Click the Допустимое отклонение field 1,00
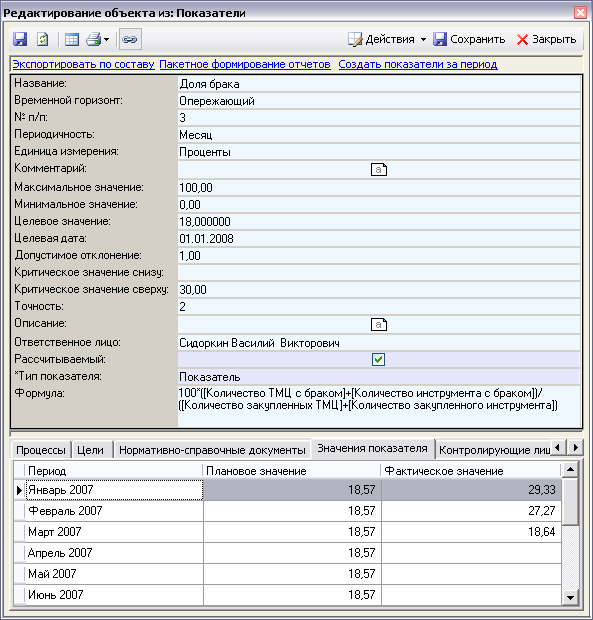 pos(379,255)
